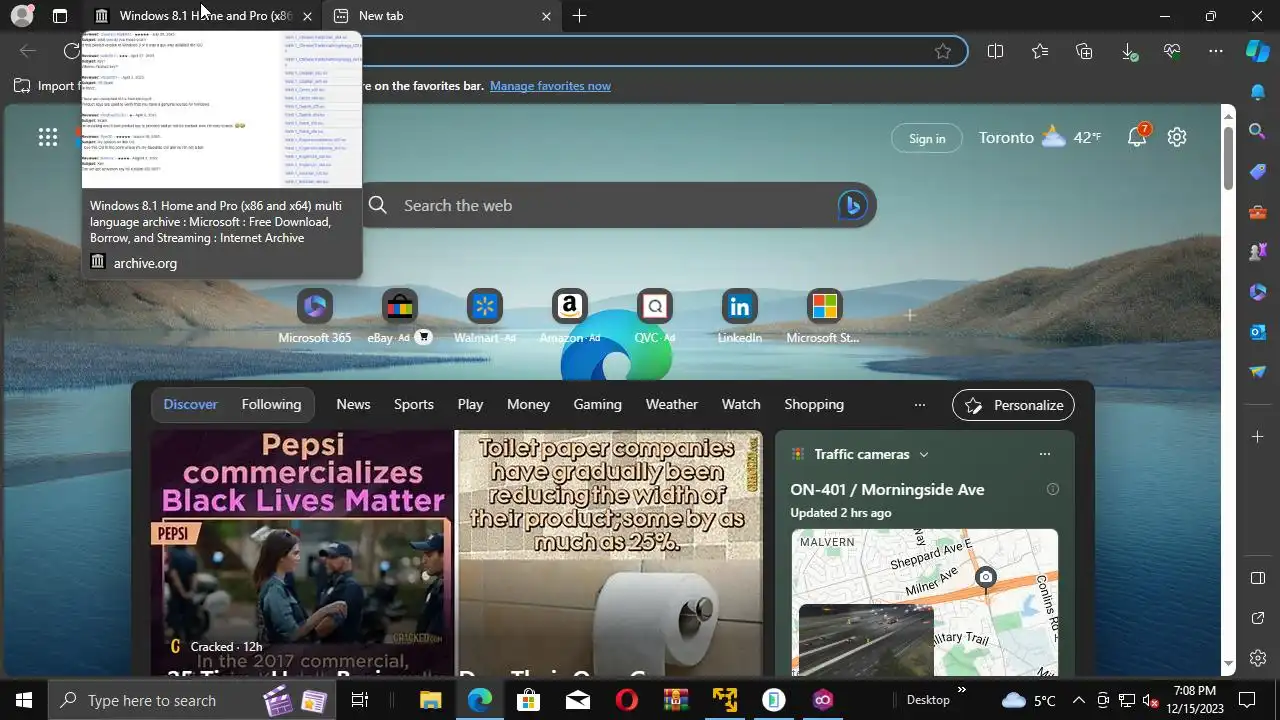Open the sidebar notifications bell icon

(1258, 91)
